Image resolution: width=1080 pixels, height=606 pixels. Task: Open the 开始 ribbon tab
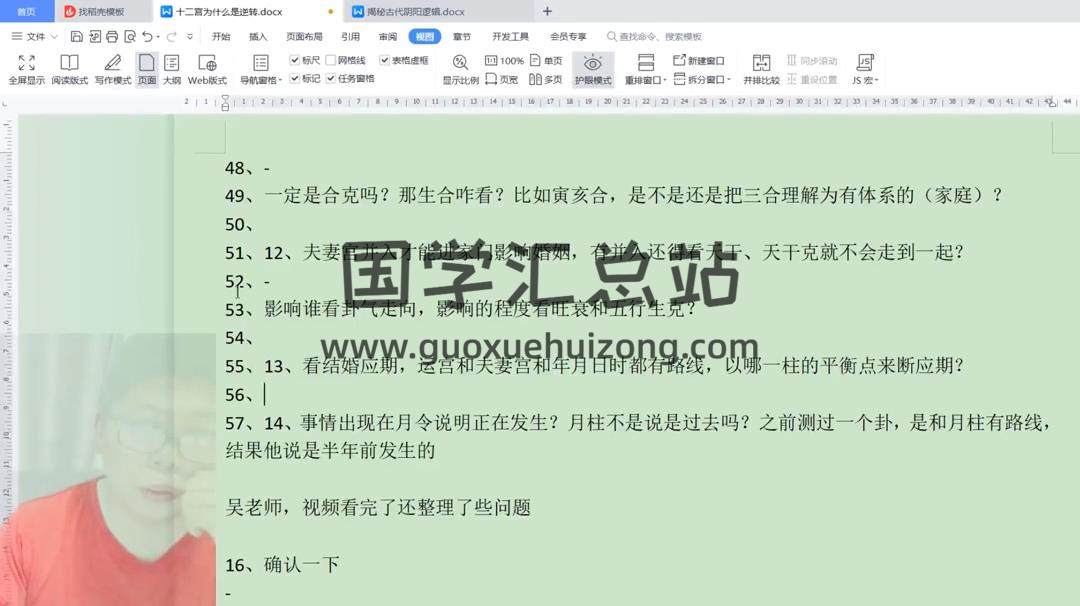pos(220,36)
